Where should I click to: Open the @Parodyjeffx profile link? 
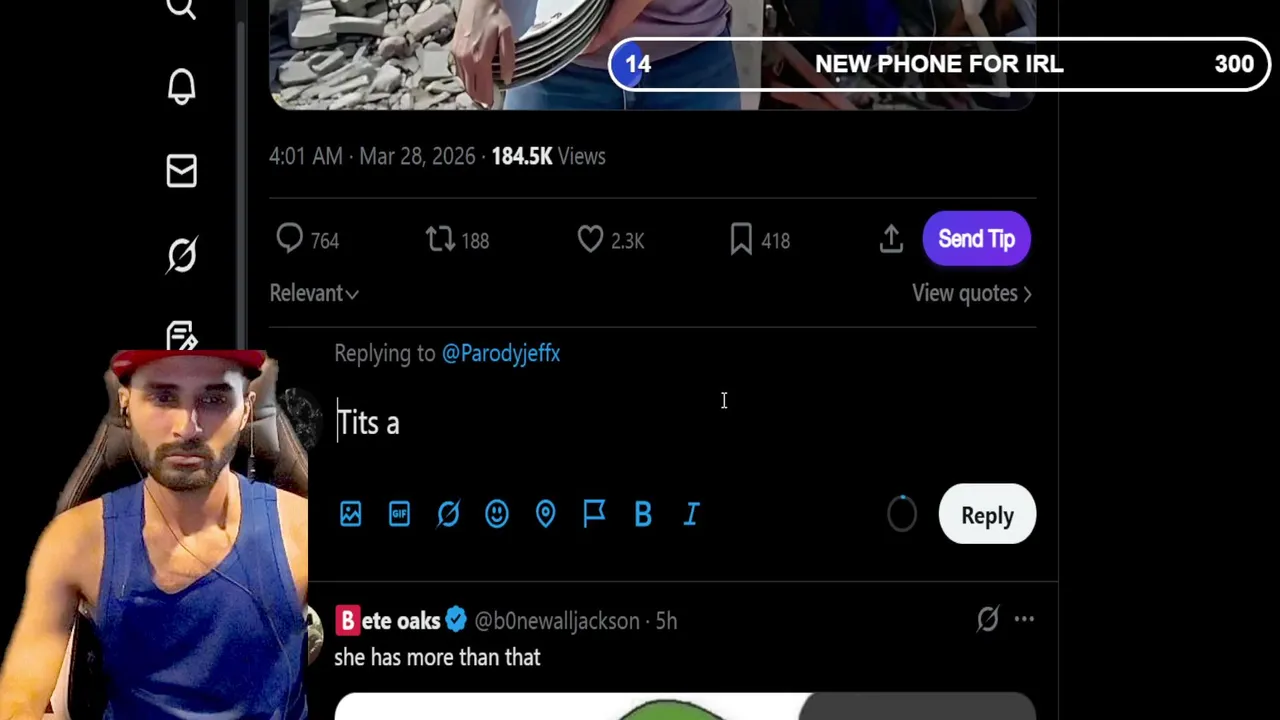(x=501, y=353)
